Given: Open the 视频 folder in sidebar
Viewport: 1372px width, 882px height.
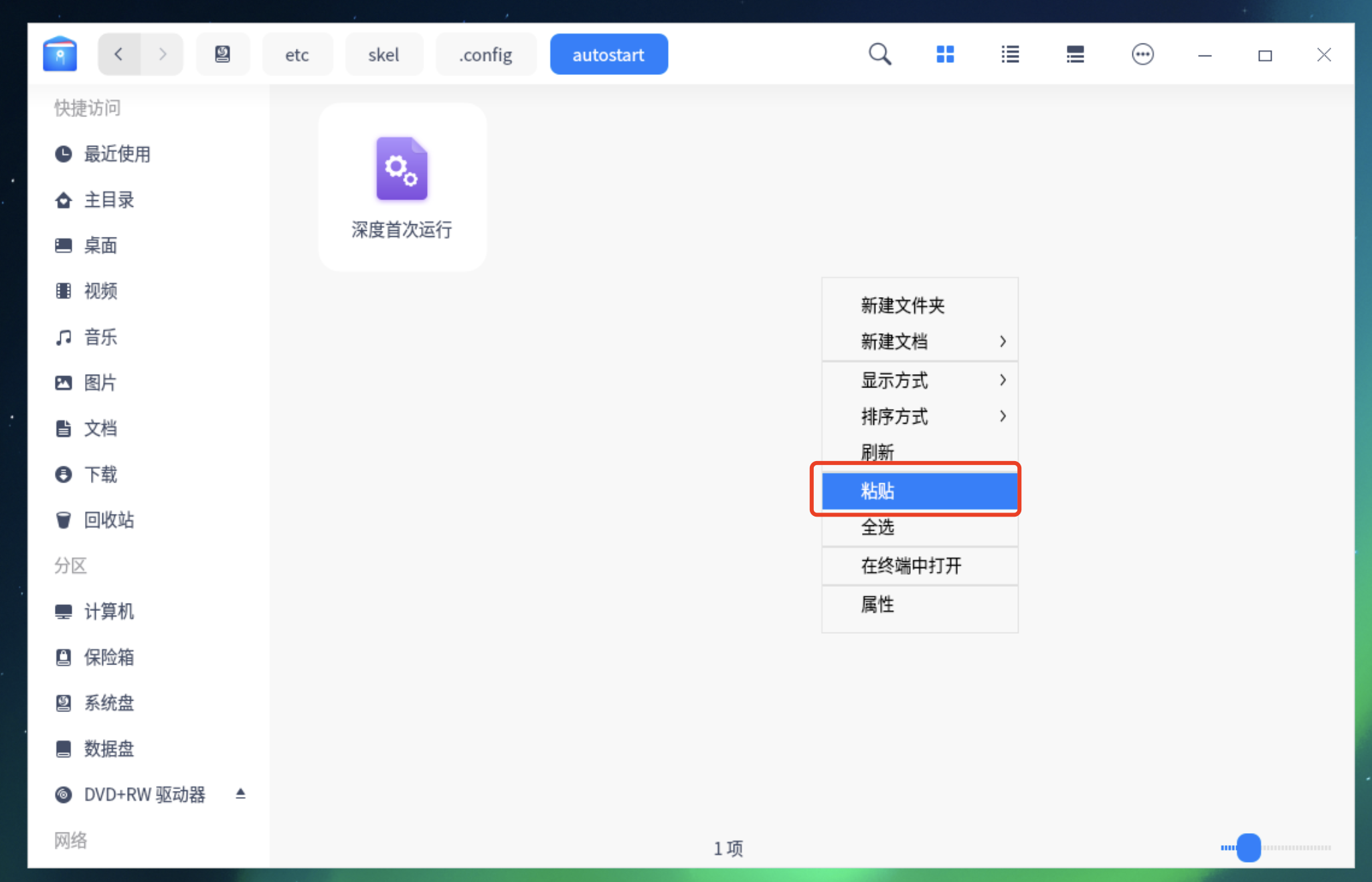Looking at the screenshot, I should (x=149, y=291).
